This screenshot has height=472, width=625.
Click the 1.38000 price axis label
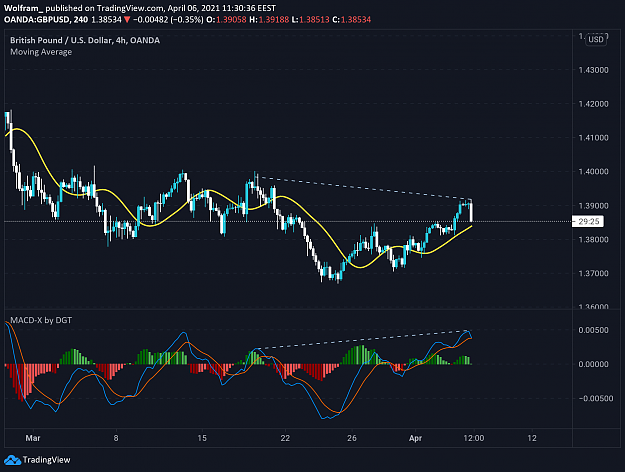(x=594, y=240)
